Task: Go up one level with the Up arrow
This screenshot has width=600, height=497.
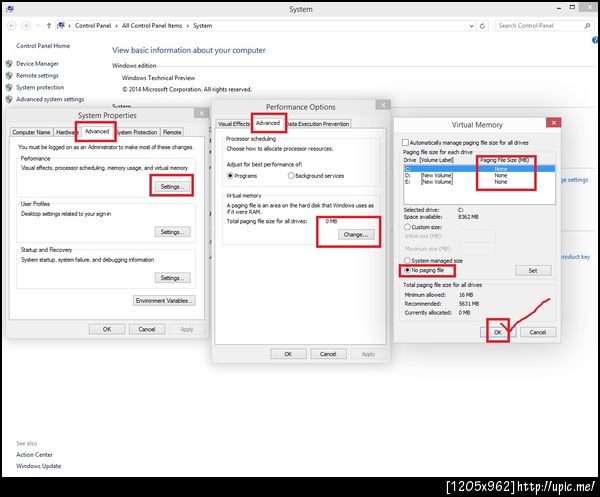Action: (49, 26)
